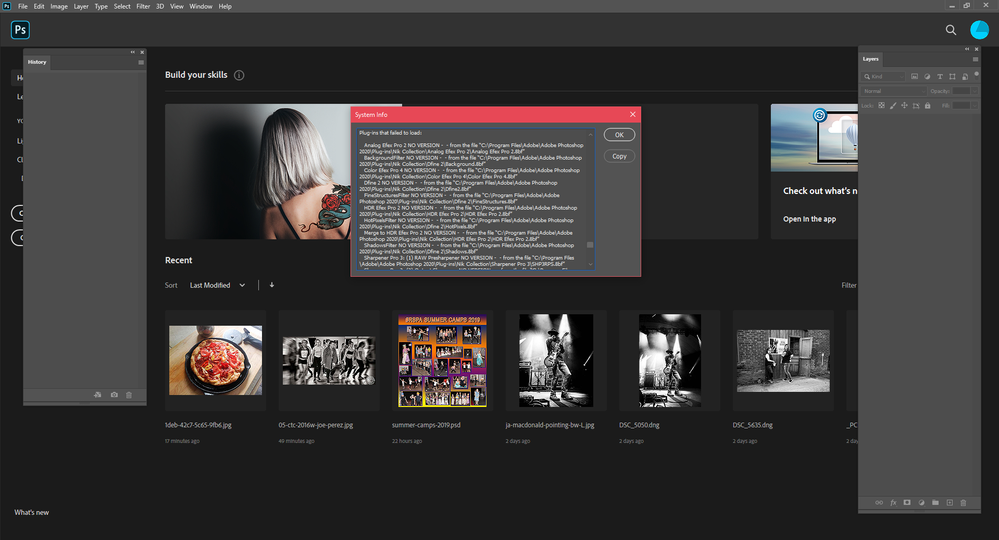Viewport: 999px width, 540px height.
Task: Close the System Info dialog
Action: pyautogui.click(x=633, y=115)
